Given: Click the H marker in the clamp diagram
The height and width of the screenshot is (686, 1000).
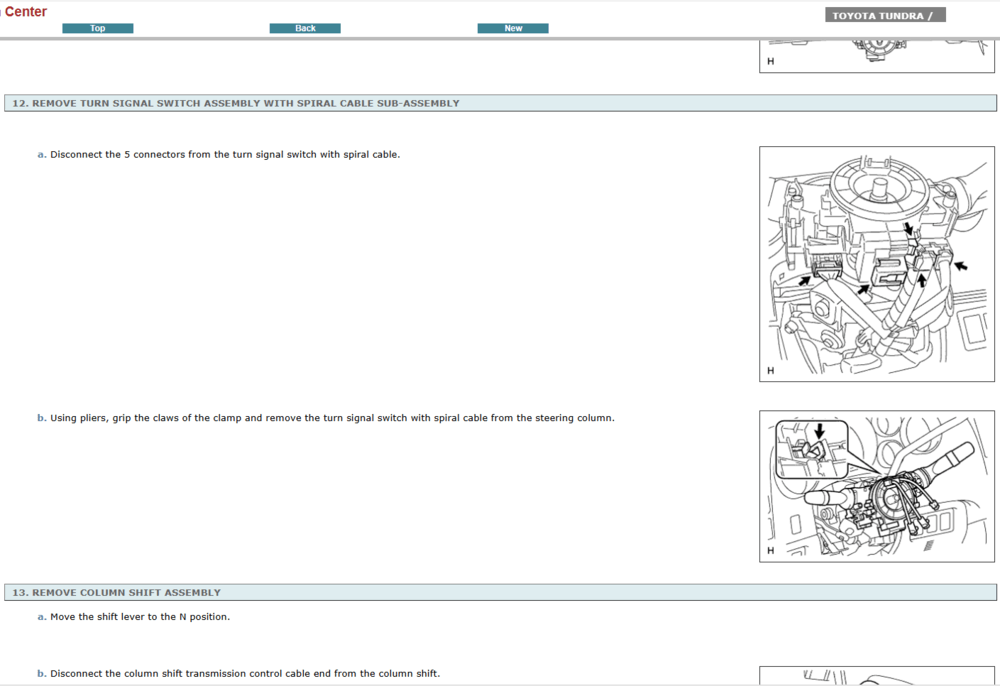Looking at the screenshot, I should pos(768,548).
